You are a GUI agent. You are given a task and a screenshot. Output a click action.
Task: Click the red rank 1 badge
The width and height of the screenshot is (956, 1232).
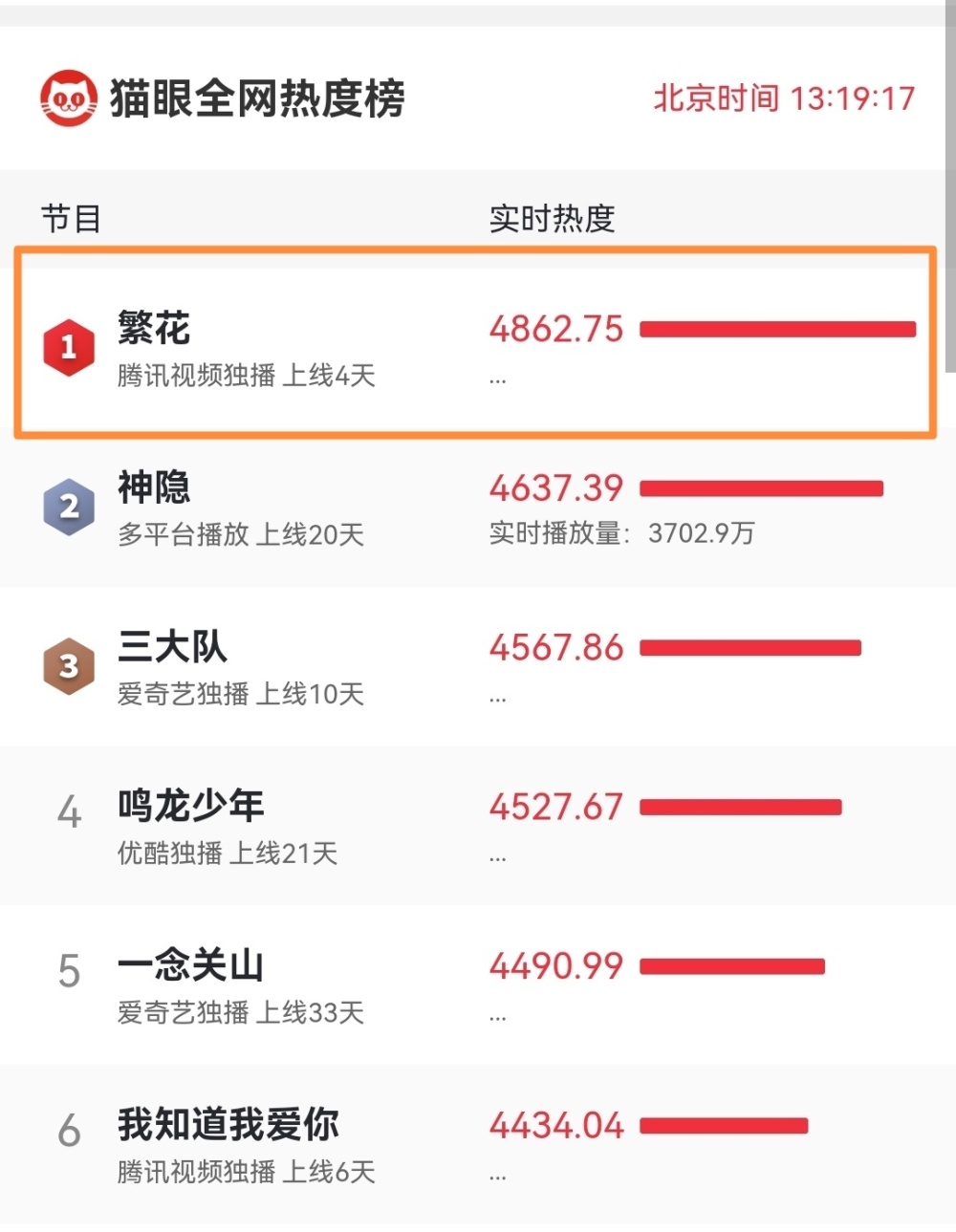69,347
